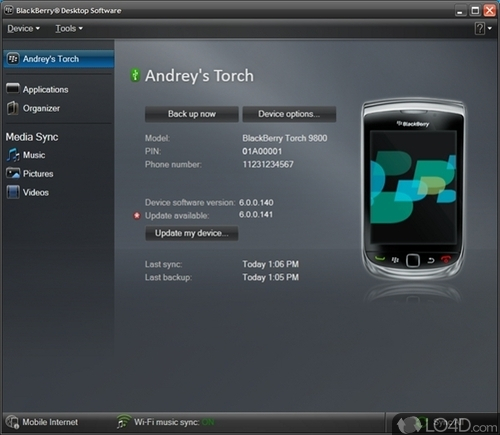Click the model text BlackBerry Torch 9800
500x435 pixels.
(285, 138)
